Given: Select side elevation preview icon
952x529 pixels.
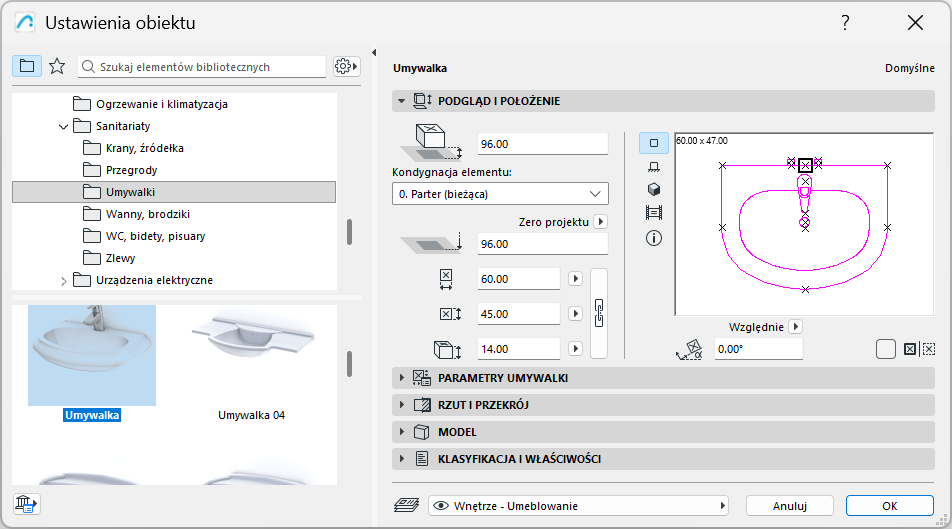Looking at the screenshot, I should point(654,167).
